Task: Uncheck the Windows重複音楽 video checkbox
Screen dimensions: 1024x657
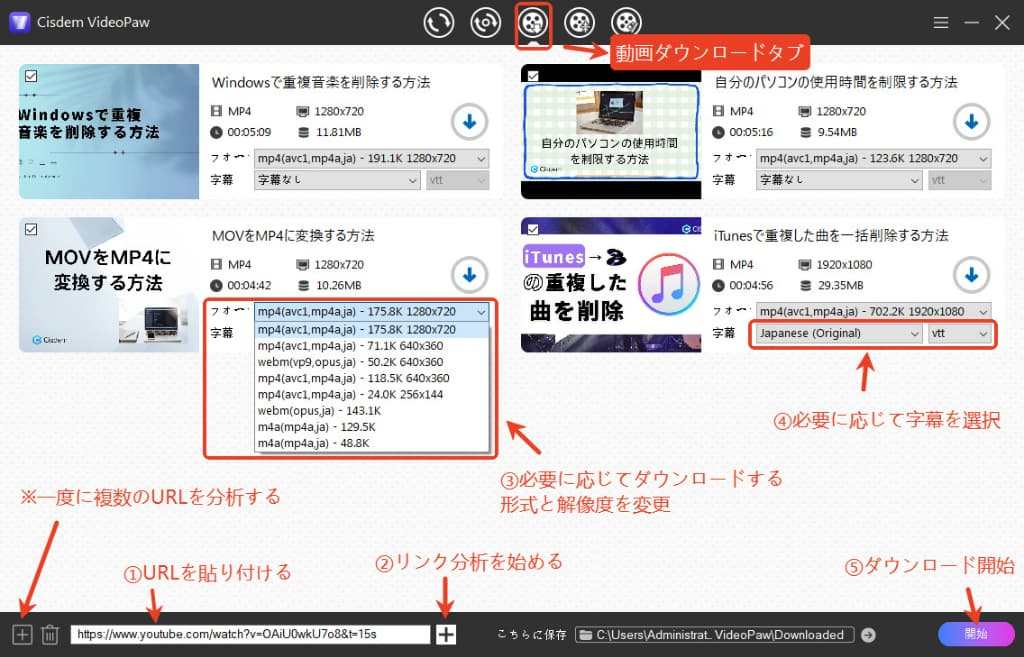Action: (30, 75)
